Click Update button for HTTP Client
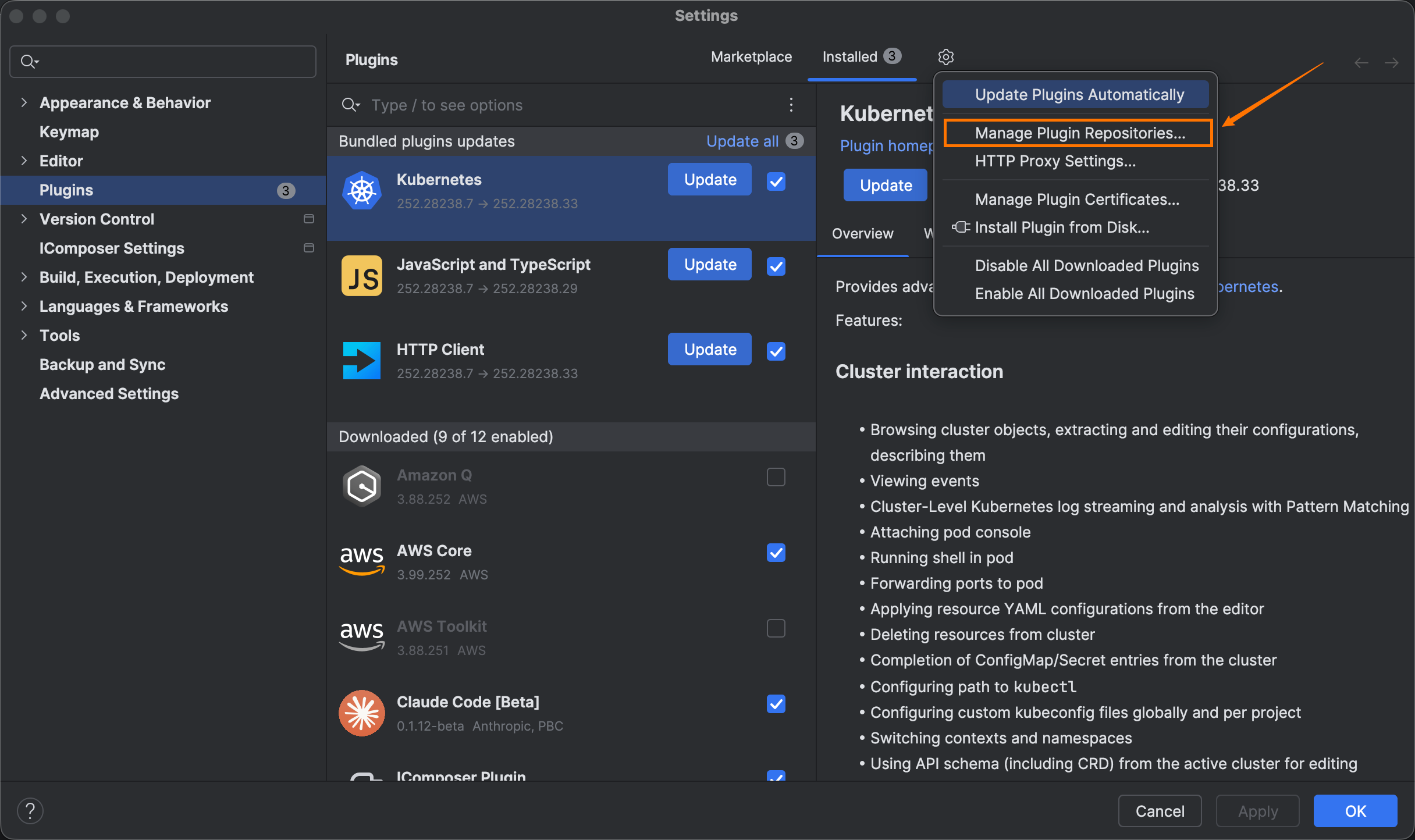1415x840 pixels. click(x=710, y=349)
